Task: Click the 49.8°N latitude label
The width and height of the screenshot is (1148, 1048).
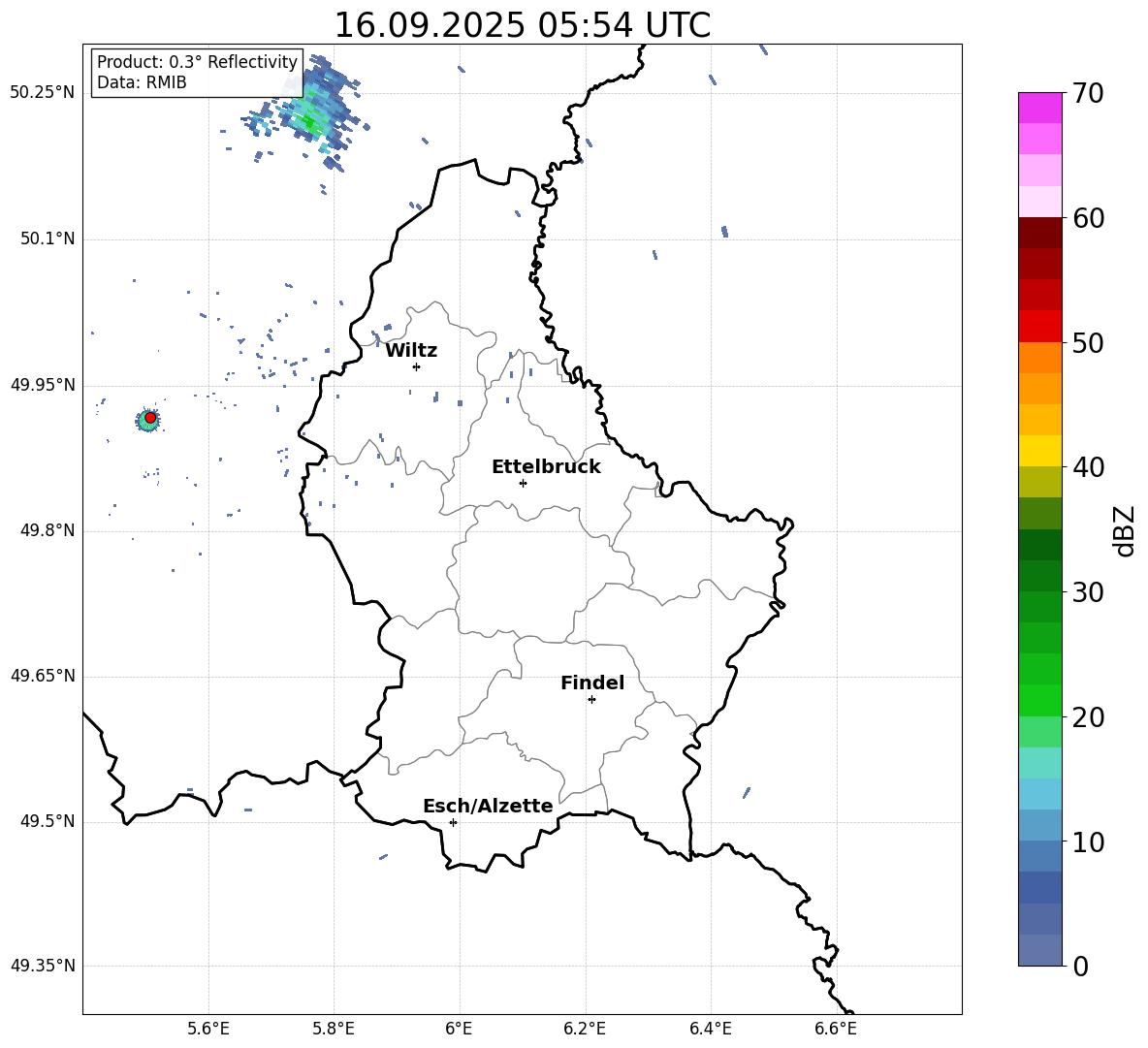Action: (x=48, y=530)
